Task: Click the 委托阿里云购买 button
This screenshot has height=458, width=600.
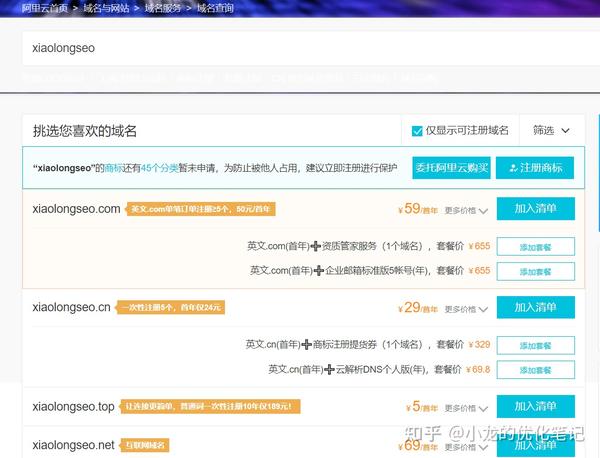Action: (452, 168)
